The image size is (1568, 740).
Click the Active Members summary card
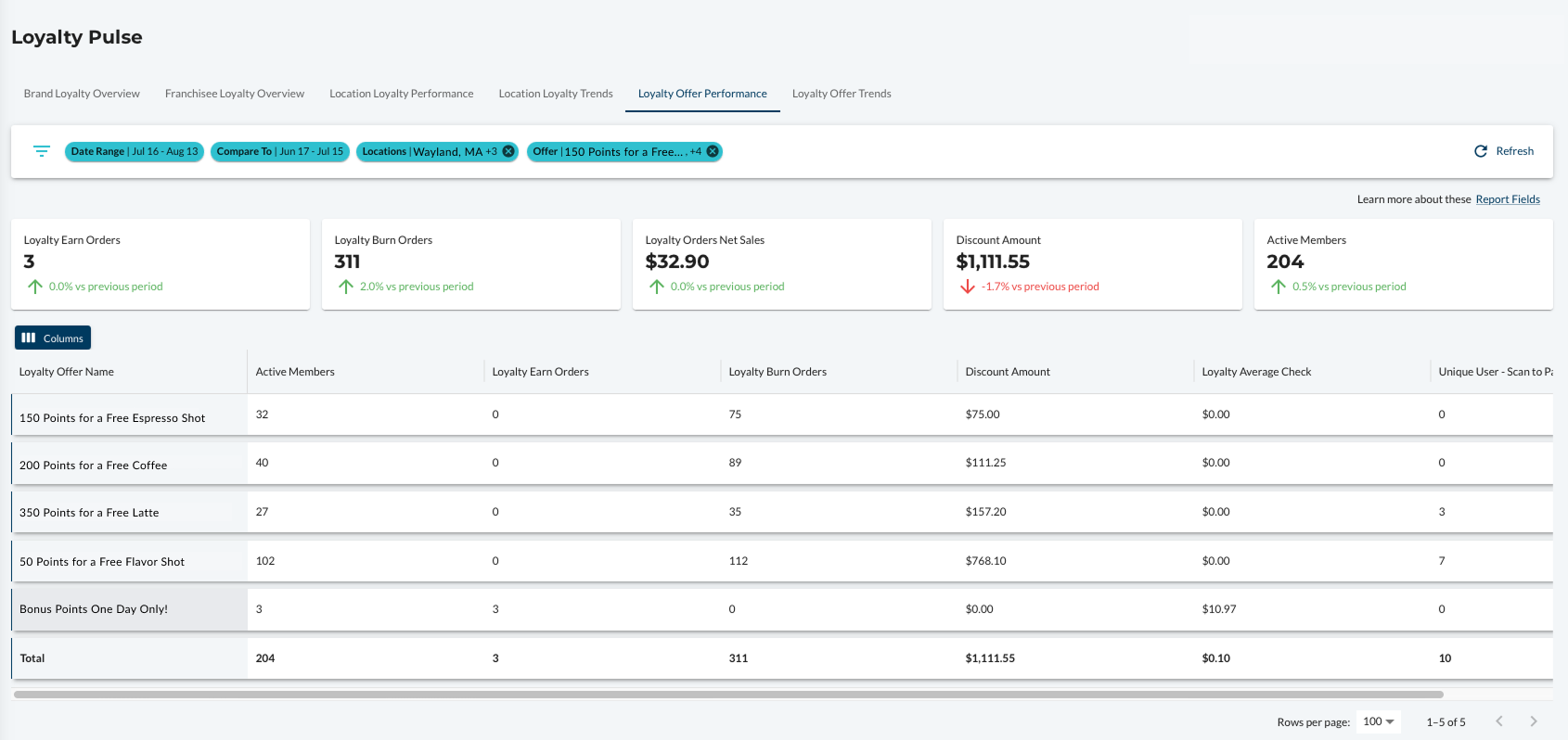(1403, 264)
